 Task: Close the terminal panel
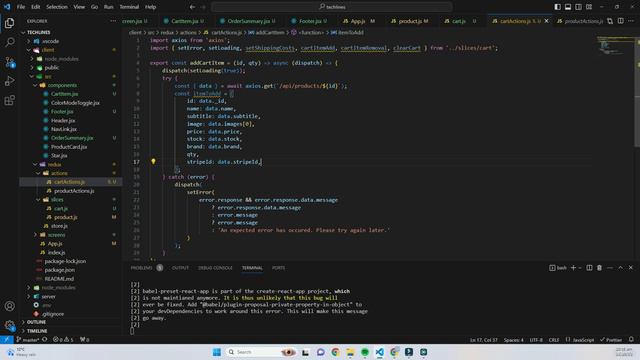click(631, 268)
